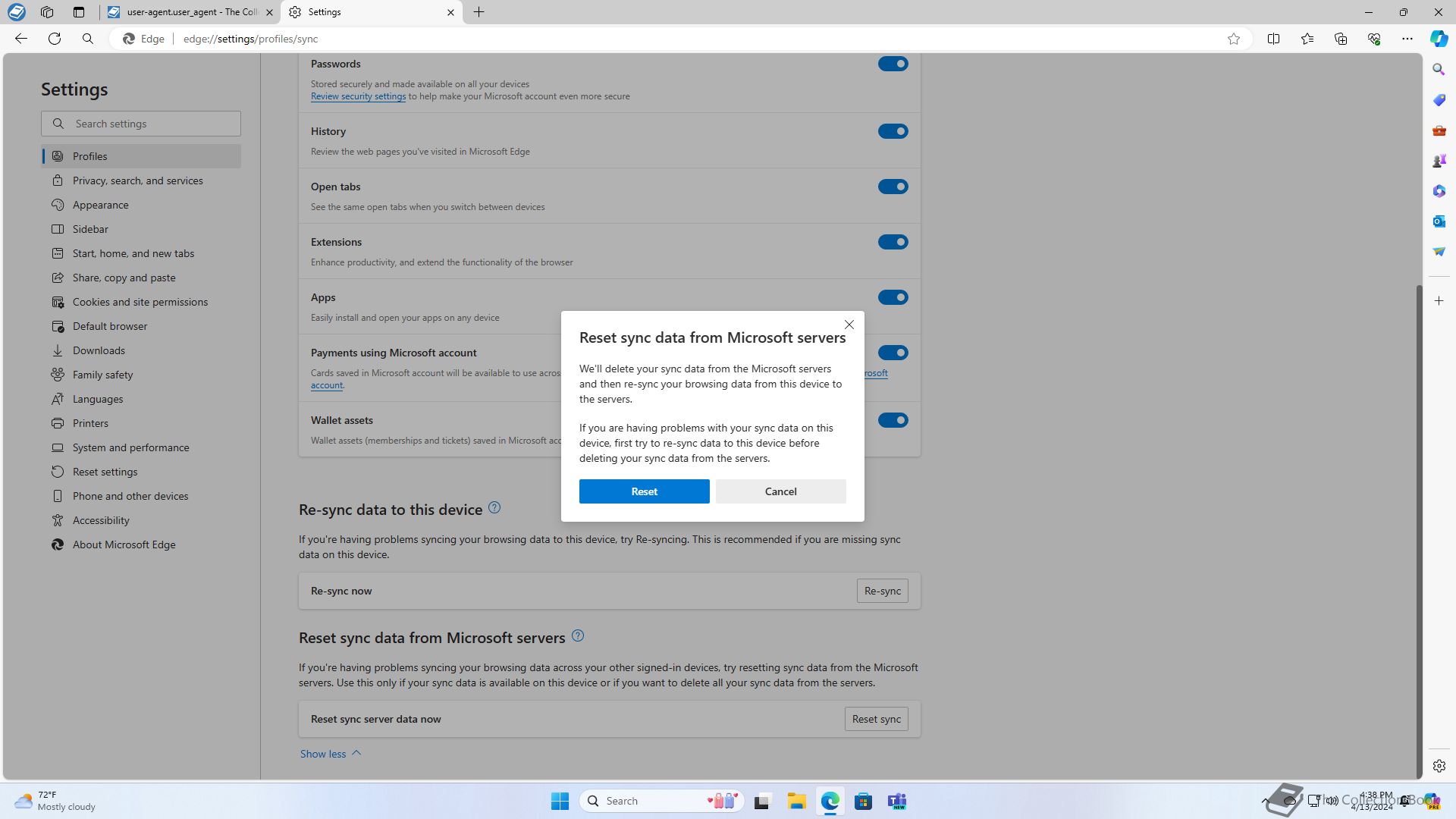Open Cookies and site permissions section
1456x819 pixels.
point(141,302)
